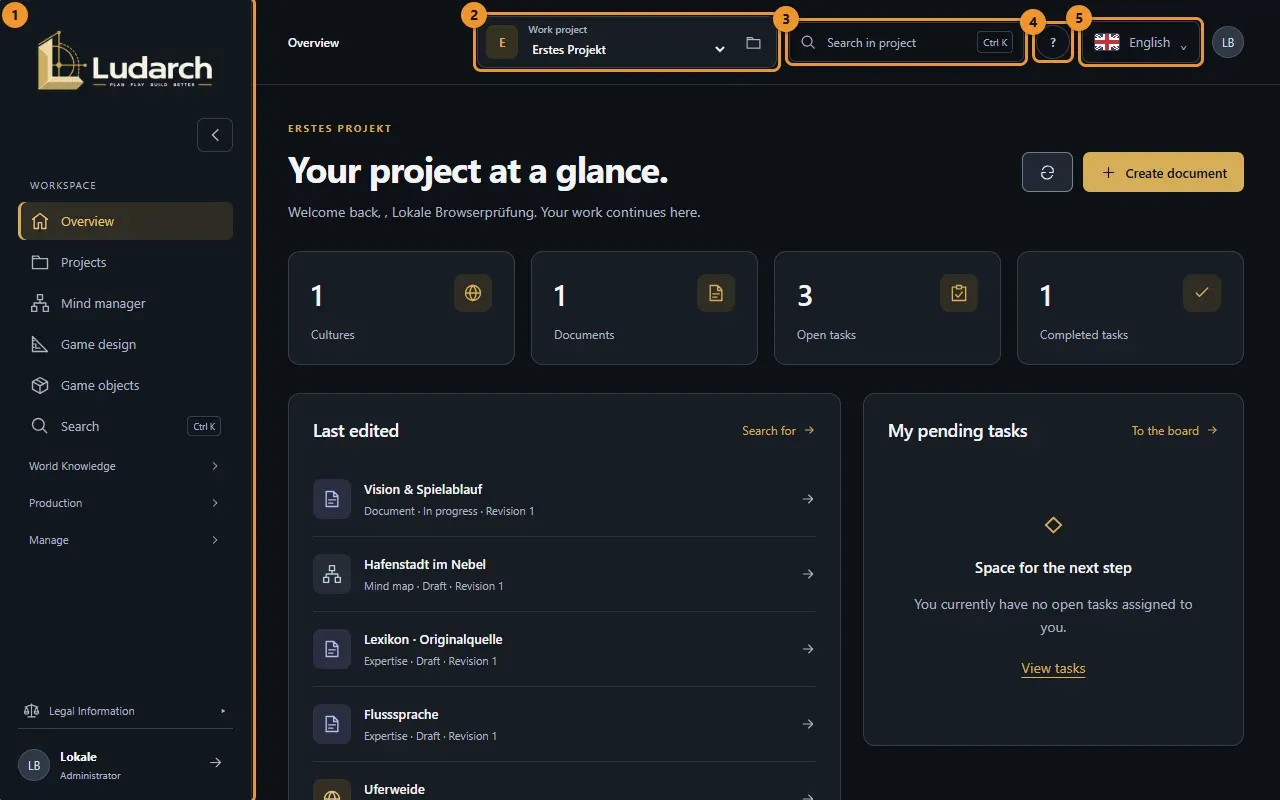This screenshot has width=1280, height=800.
Task: Expand the World Knowledge group
Action: point(126,466)
